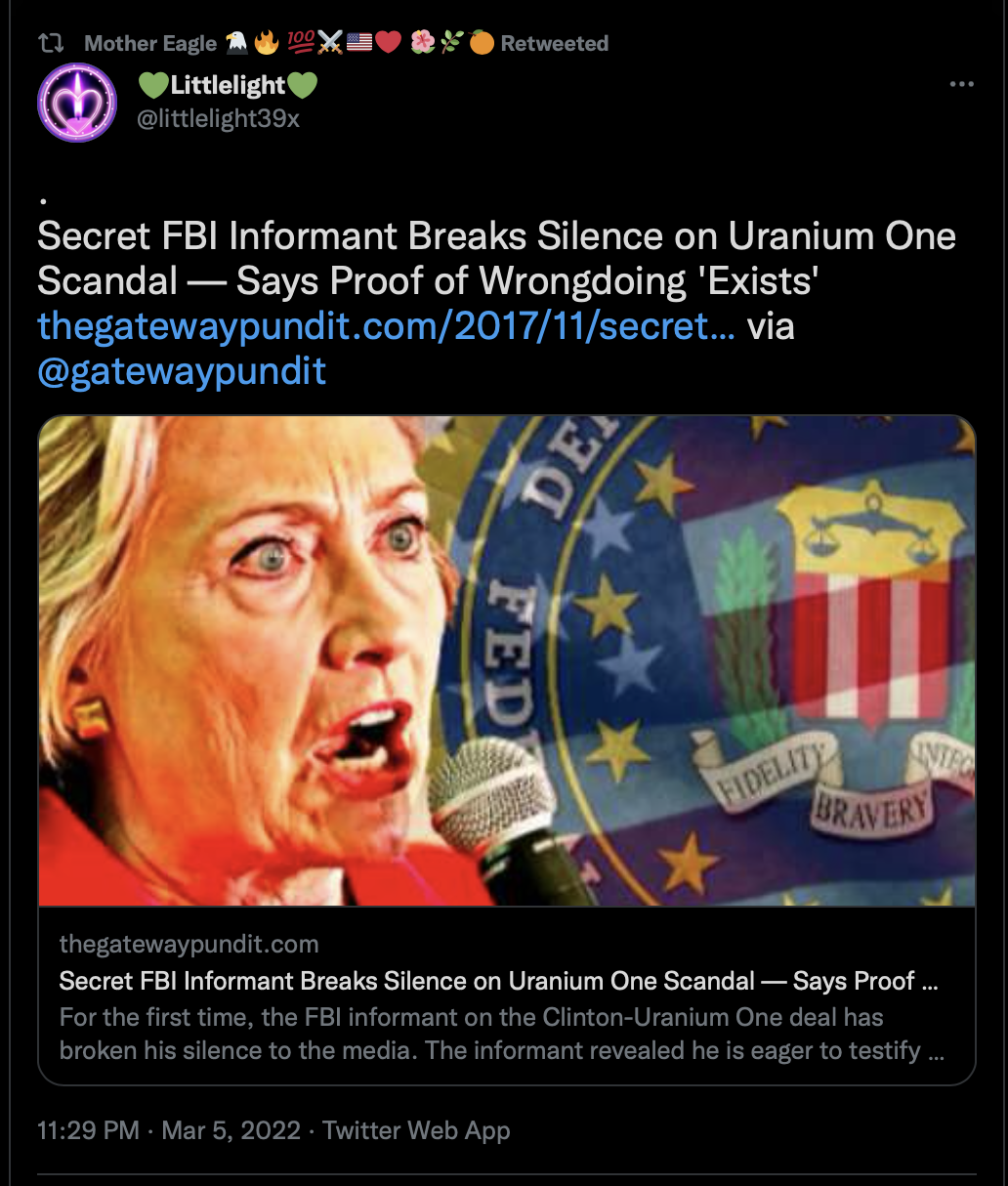Open the three-dot more options menu
Screen dimensions: 1008x1186
(962, 85)
